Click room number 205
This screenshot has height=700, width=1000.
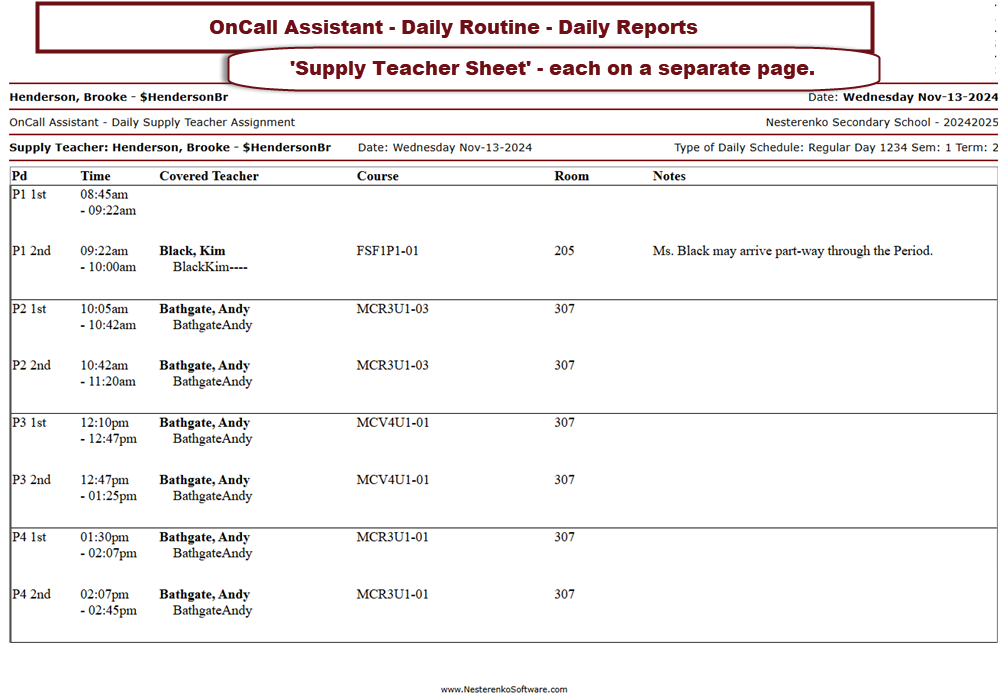pos(564,251)
